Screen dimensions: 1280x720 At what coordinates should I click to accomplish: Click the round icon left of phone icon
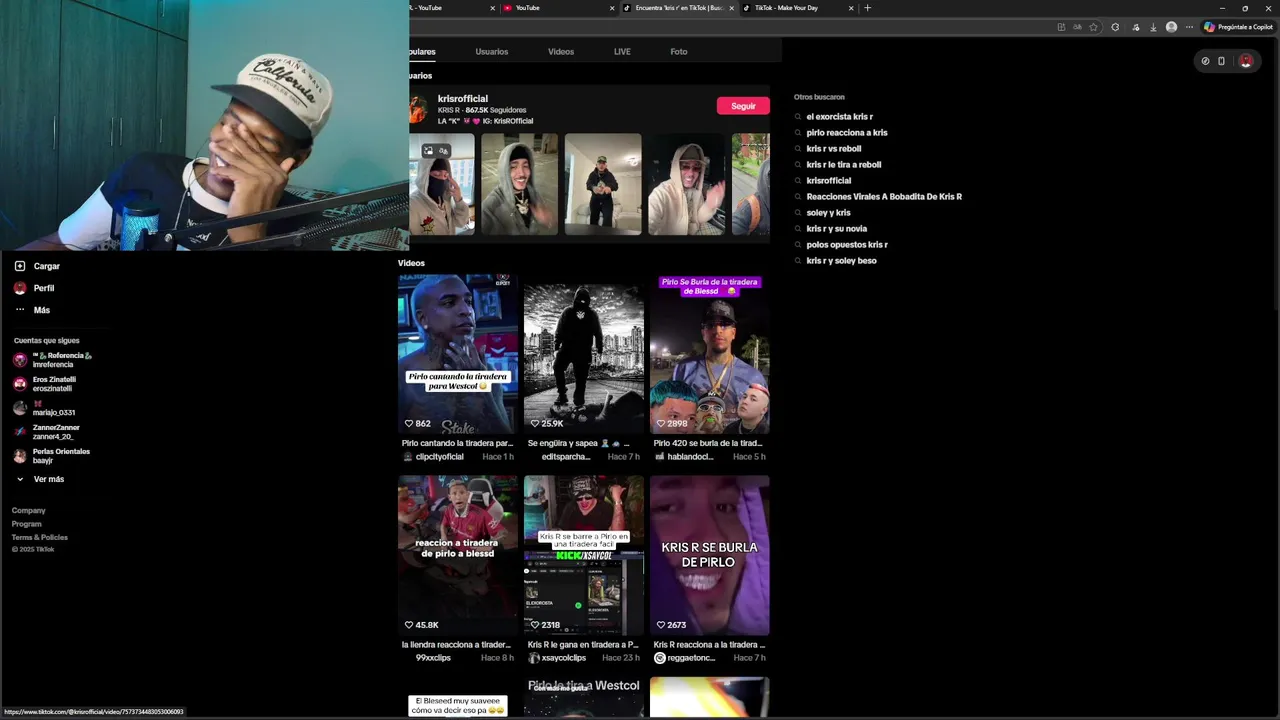coord(1205,61)
